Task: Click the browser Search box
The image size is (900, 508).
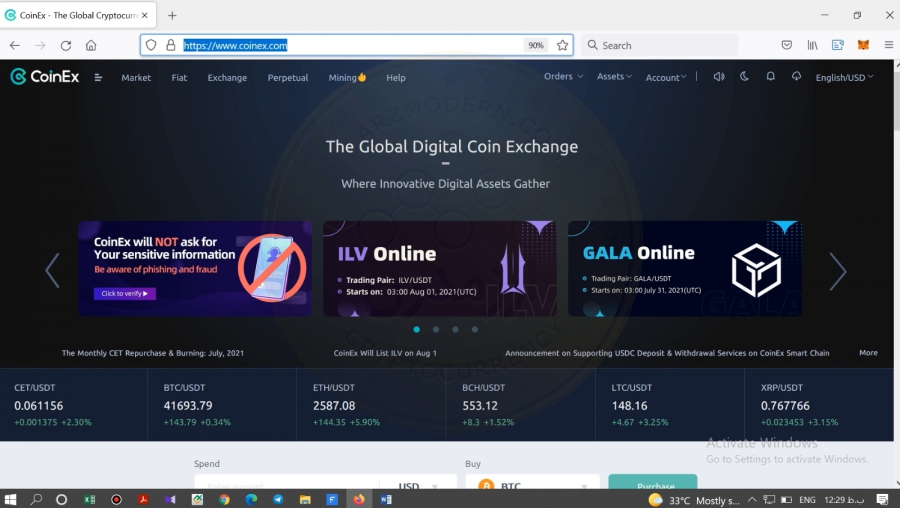Action: (659, 45)
